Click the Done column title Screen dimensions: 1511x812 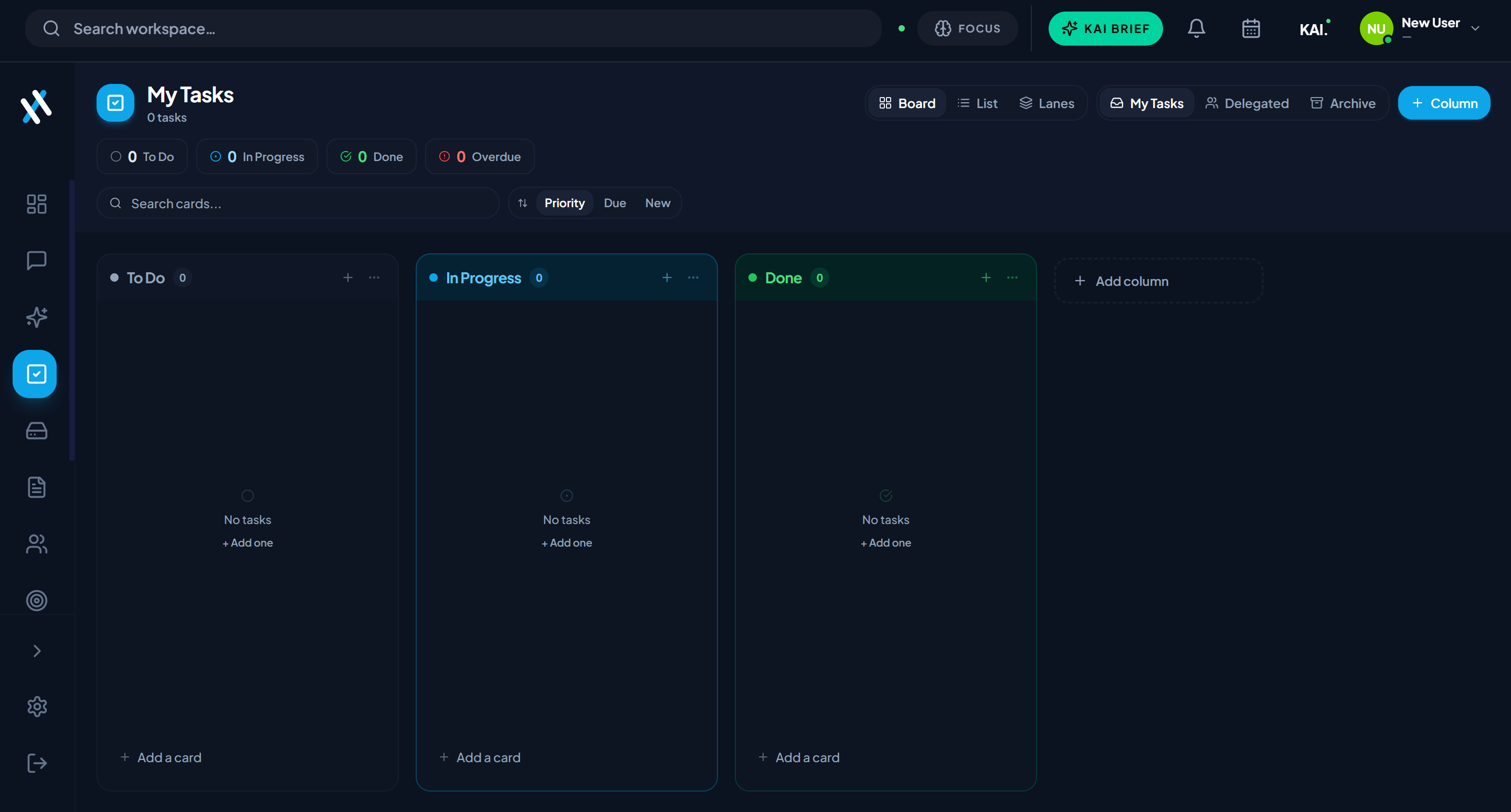pyautogui.click(x=783, y=278)
